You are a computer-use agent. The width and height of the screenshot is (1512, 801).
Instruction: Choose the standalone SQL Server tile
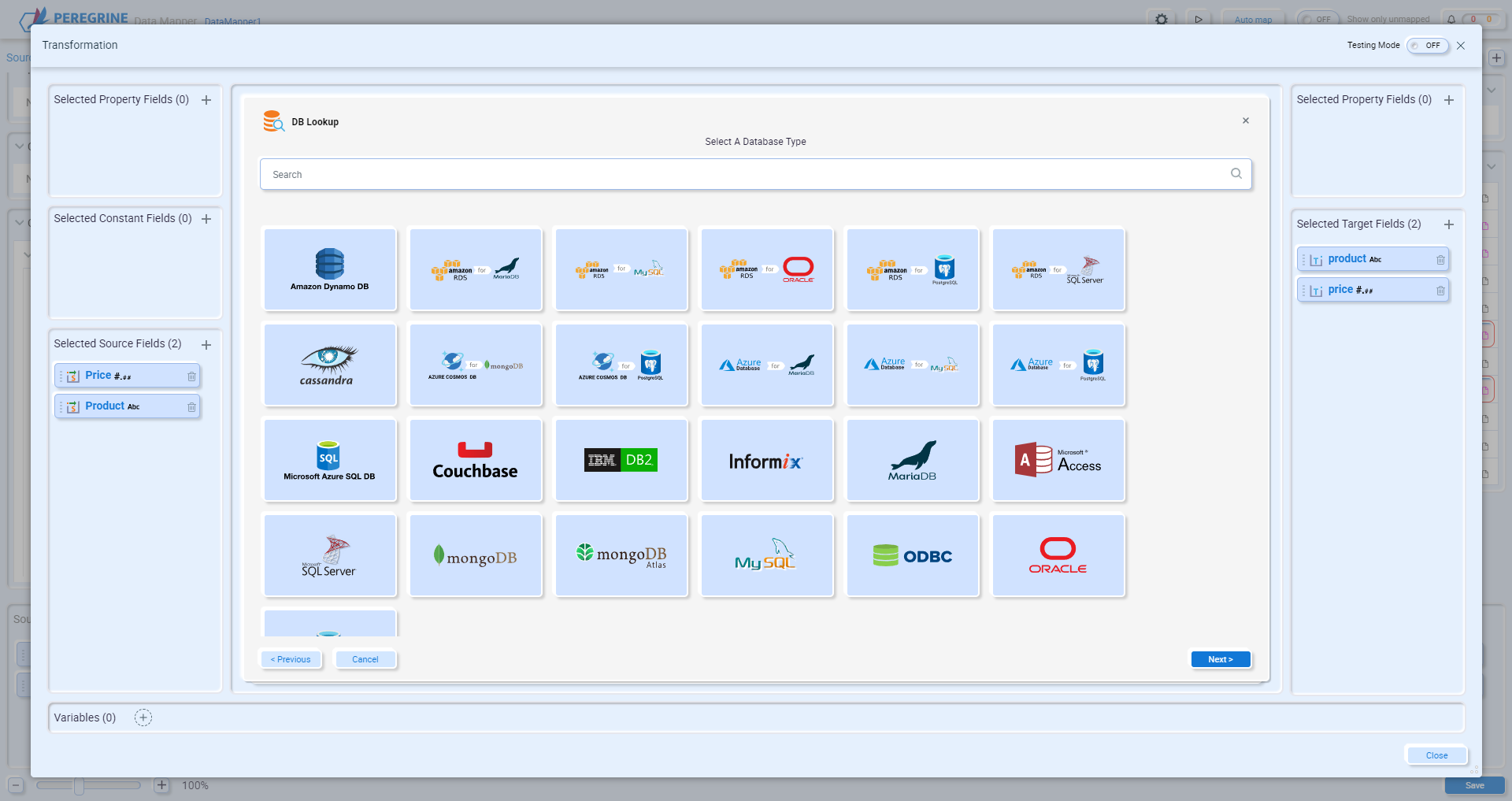click(330, 555)
